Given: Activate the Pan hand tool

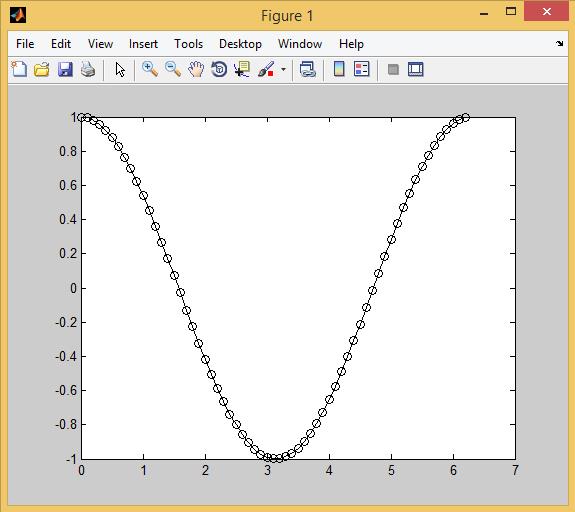Looking at the screenshot, I should 196,69.
